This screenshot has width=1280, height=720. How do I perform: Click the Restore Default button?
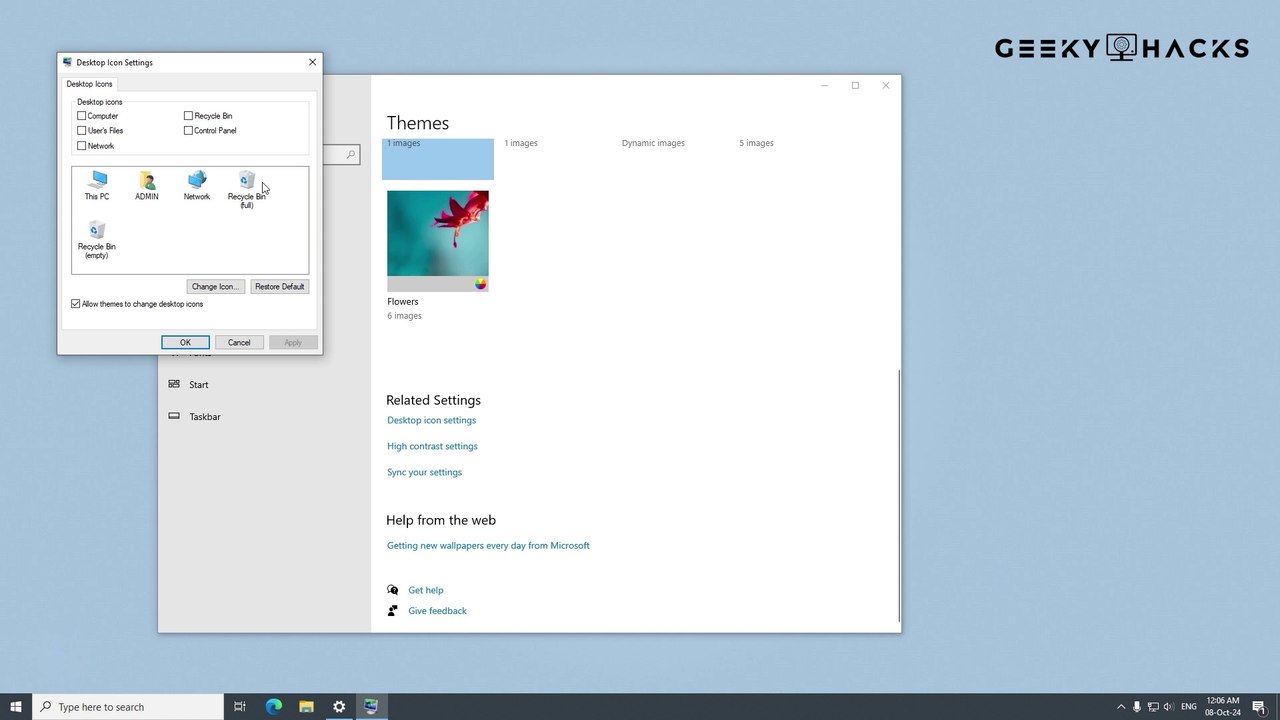pyautogui.click(x=279, y=286)
